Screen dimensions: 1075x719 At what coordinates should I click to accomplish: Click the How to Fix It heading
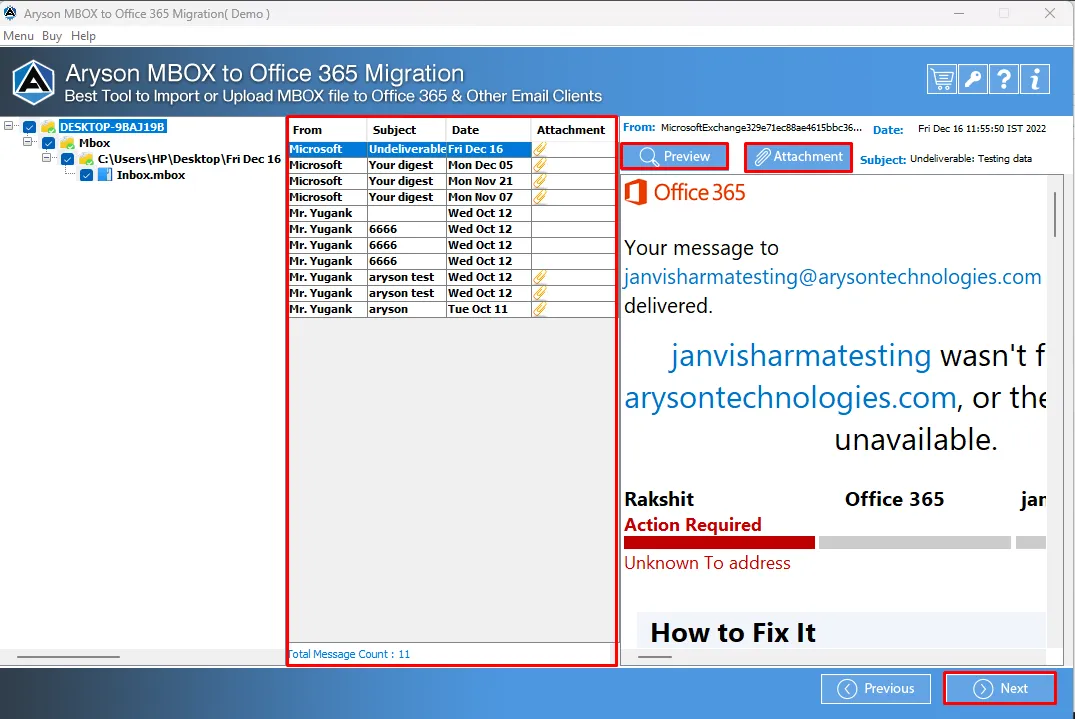tap(733, 633)
